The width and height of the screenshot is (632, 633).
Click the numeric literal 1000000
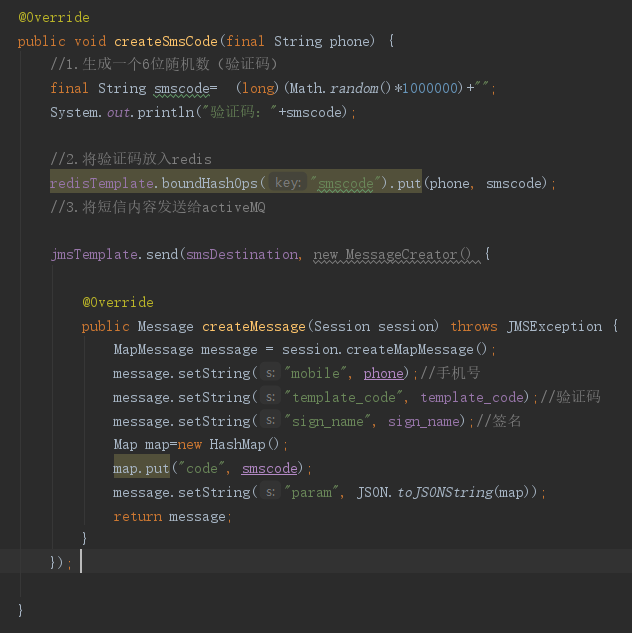click(x=430, y=88)
